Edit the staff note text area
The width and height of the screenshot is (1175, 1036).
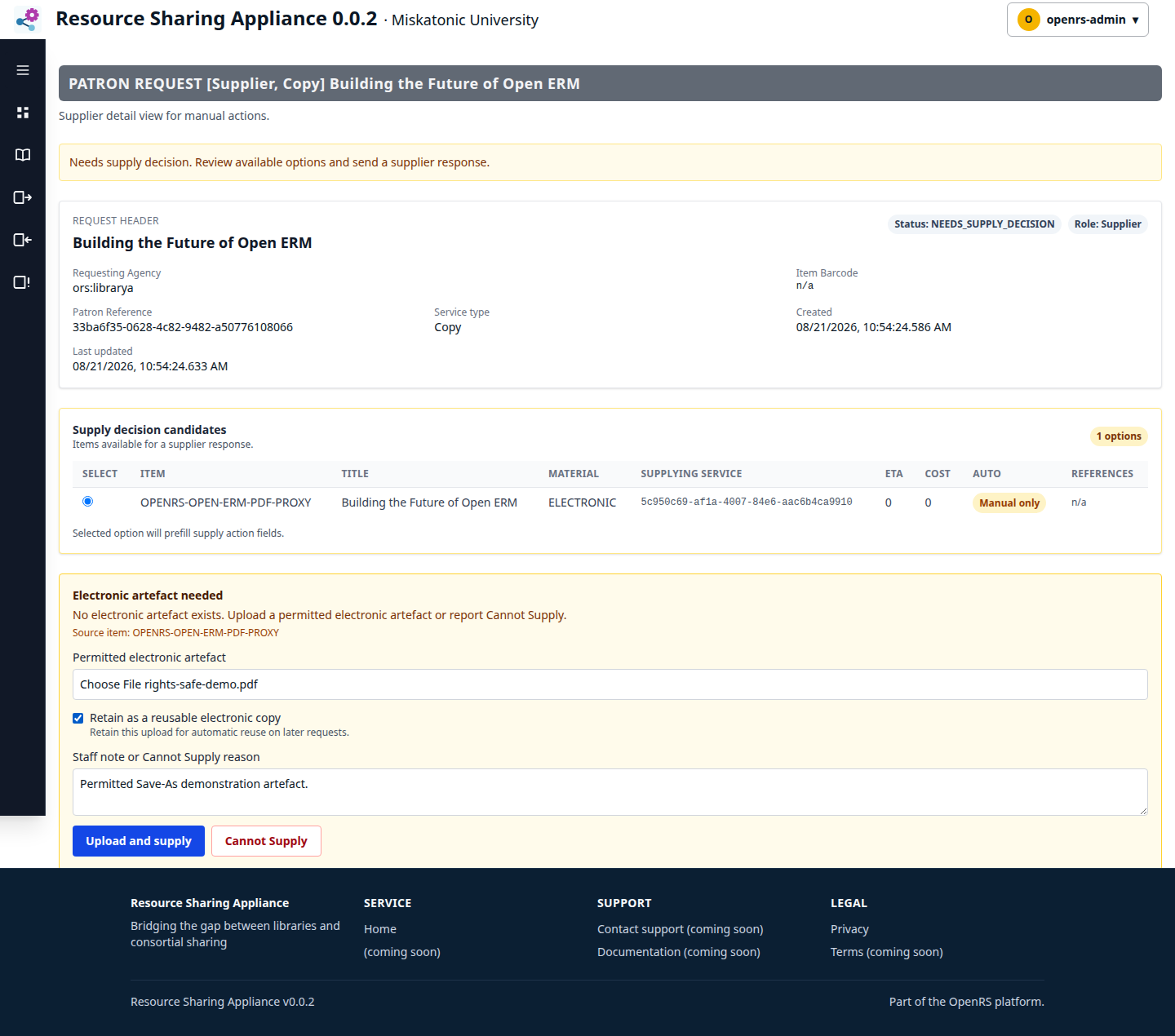pos(610,792)
